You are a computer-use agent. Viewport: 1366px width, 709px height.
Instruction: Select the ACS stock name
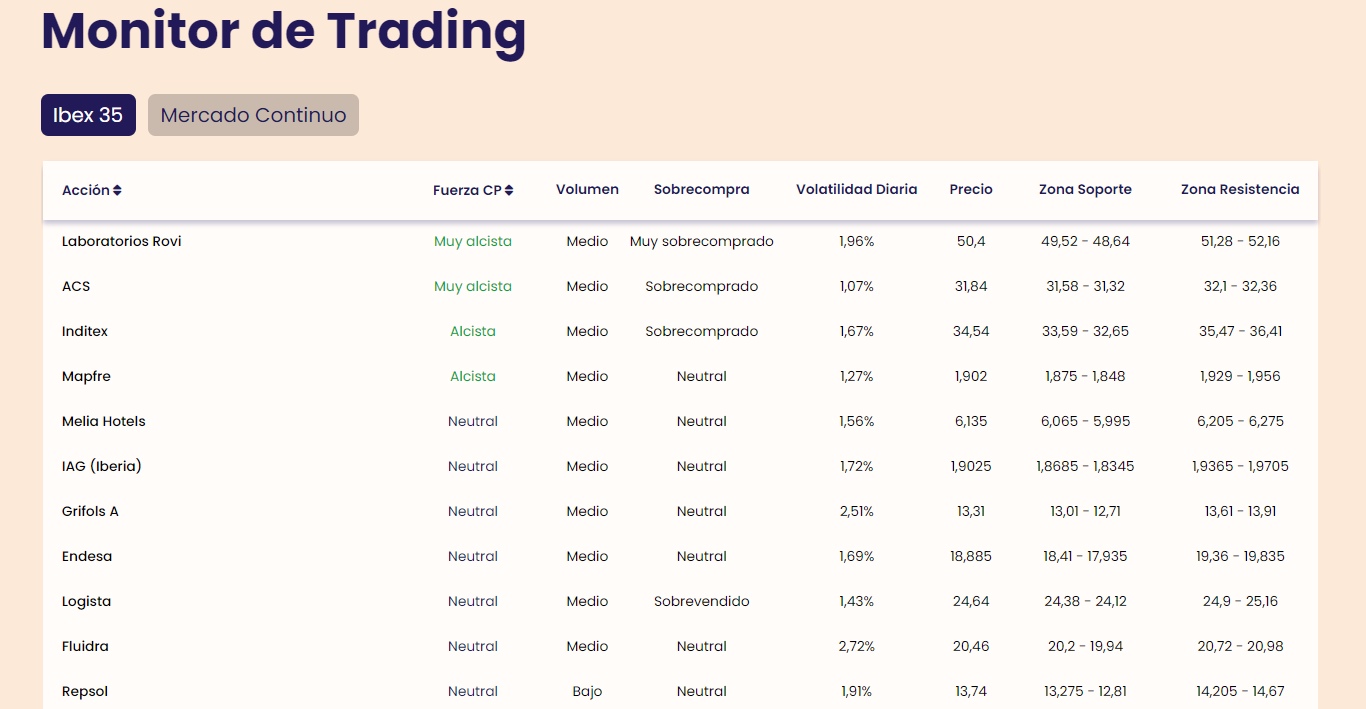pos(76,286)
